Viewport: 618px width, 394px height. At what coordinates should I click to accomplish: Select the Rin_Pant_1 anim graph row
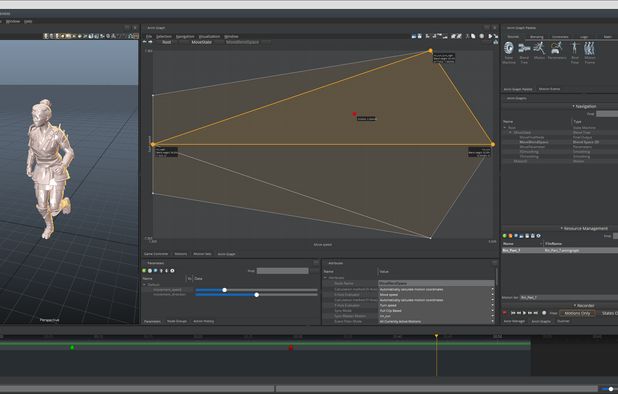[x=560, y=250]
